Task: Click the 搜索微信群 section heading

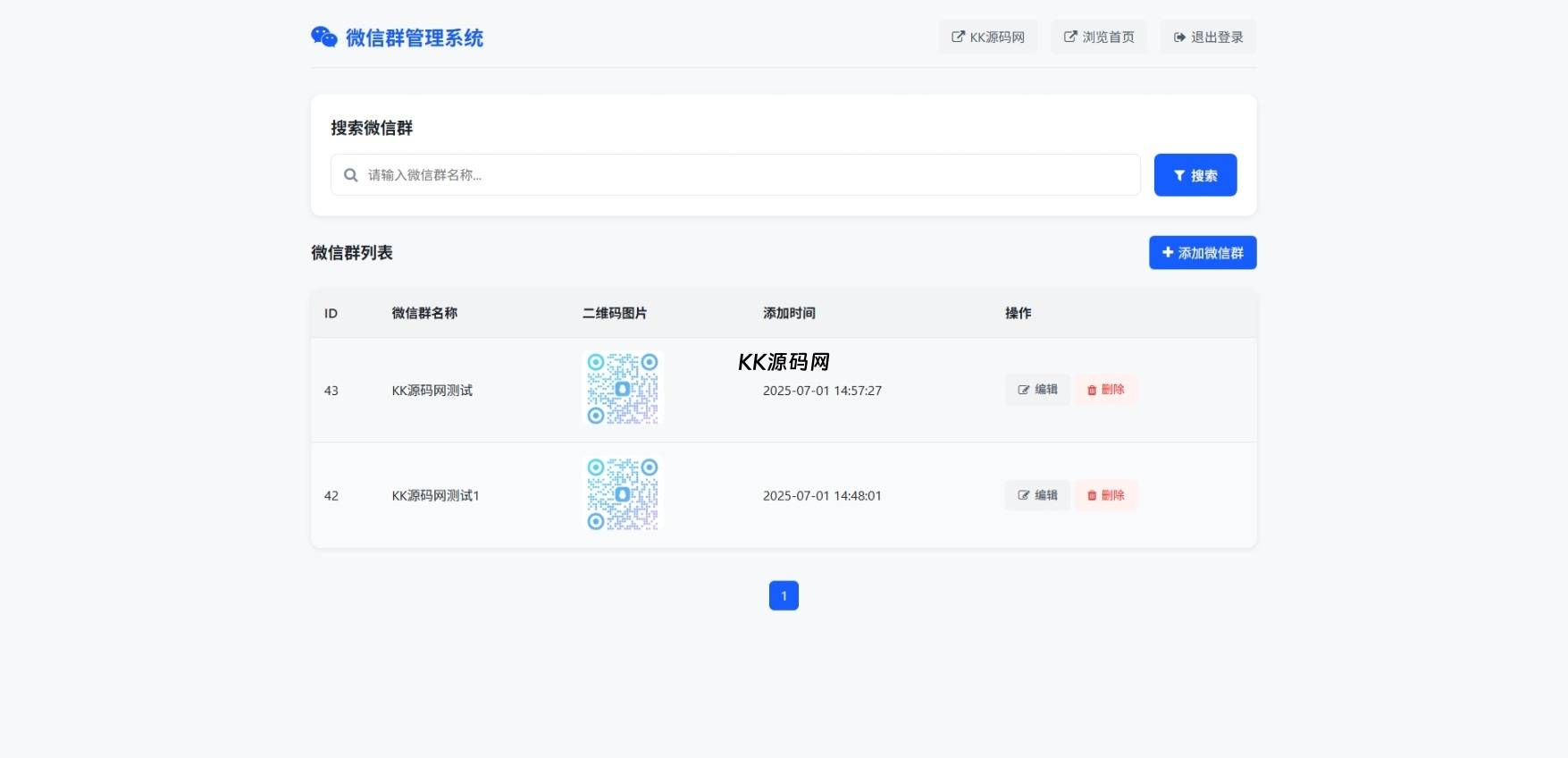Action: (372, 128)
